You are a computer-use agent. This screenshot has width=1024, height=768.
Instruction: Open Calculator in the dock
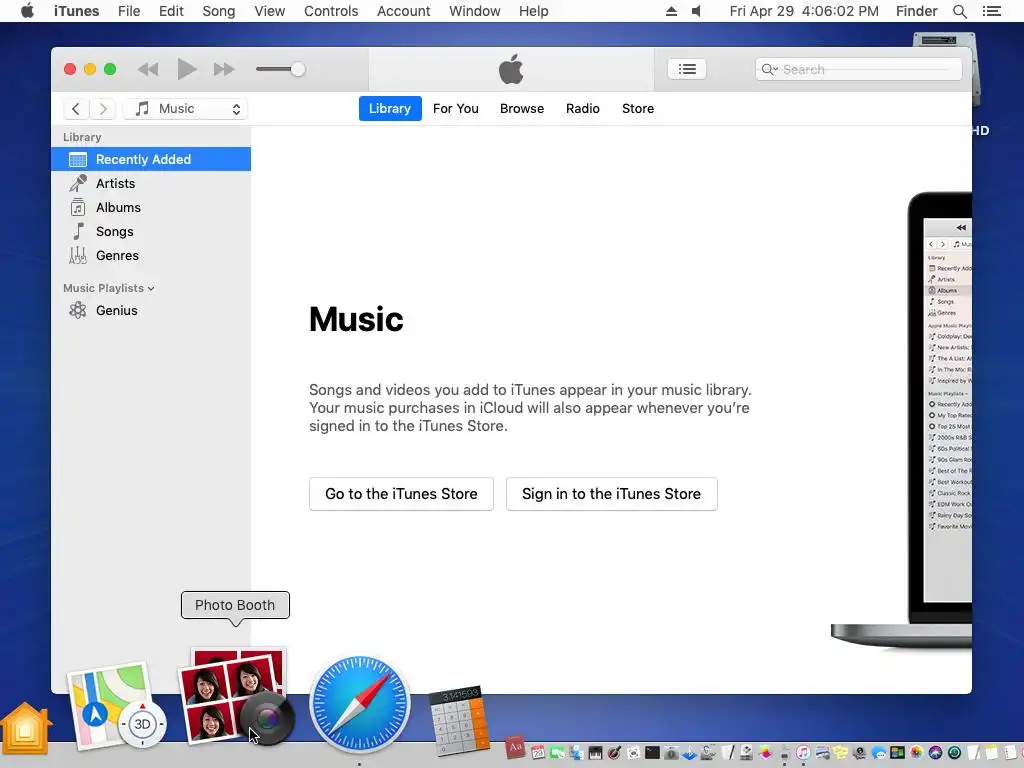[x=459, y=720]
